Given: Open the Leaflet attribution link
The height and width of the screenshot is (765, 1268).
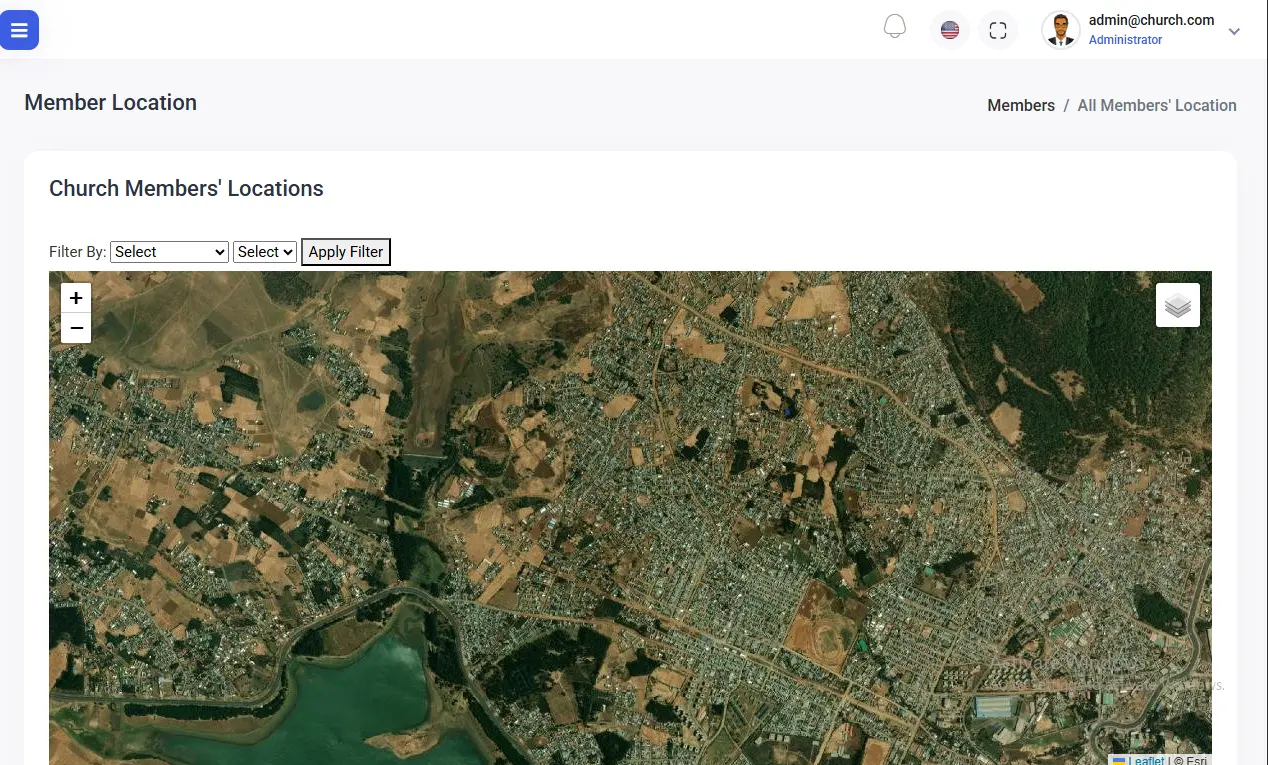Looking at the screenshot, I should (x=1146, y=760).
